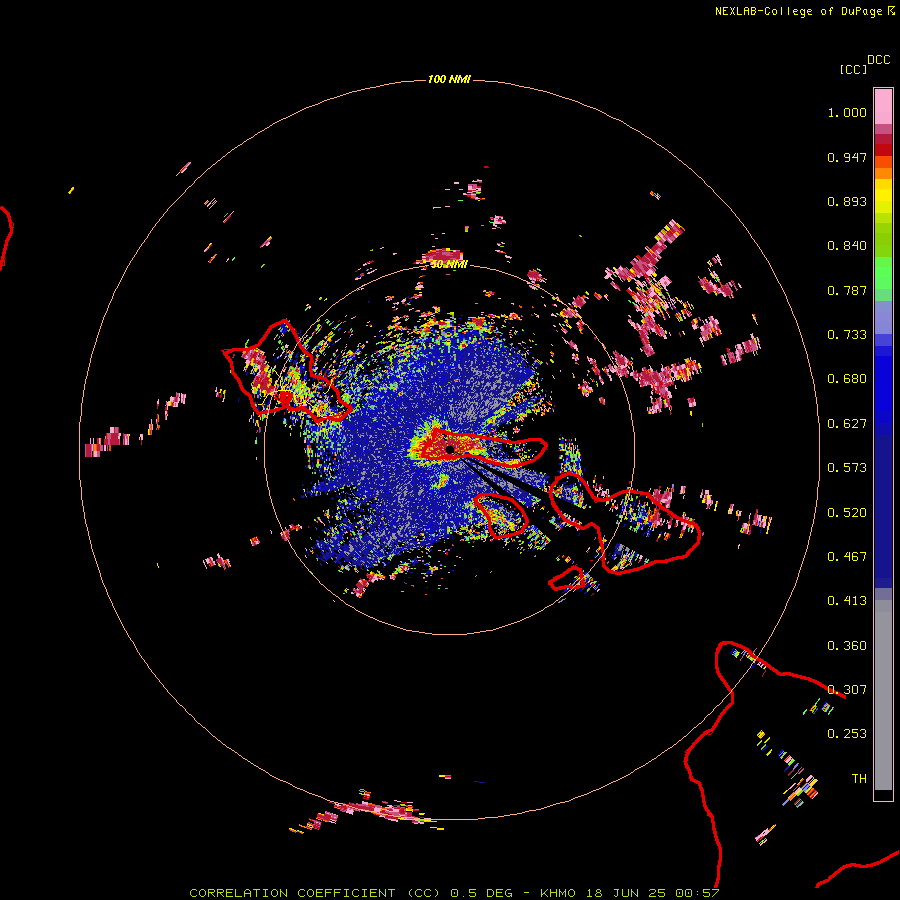Select the 0.520 scale value
Viewport: 900px width, 900px height.
pyautogui.click(x=847, y=513)
